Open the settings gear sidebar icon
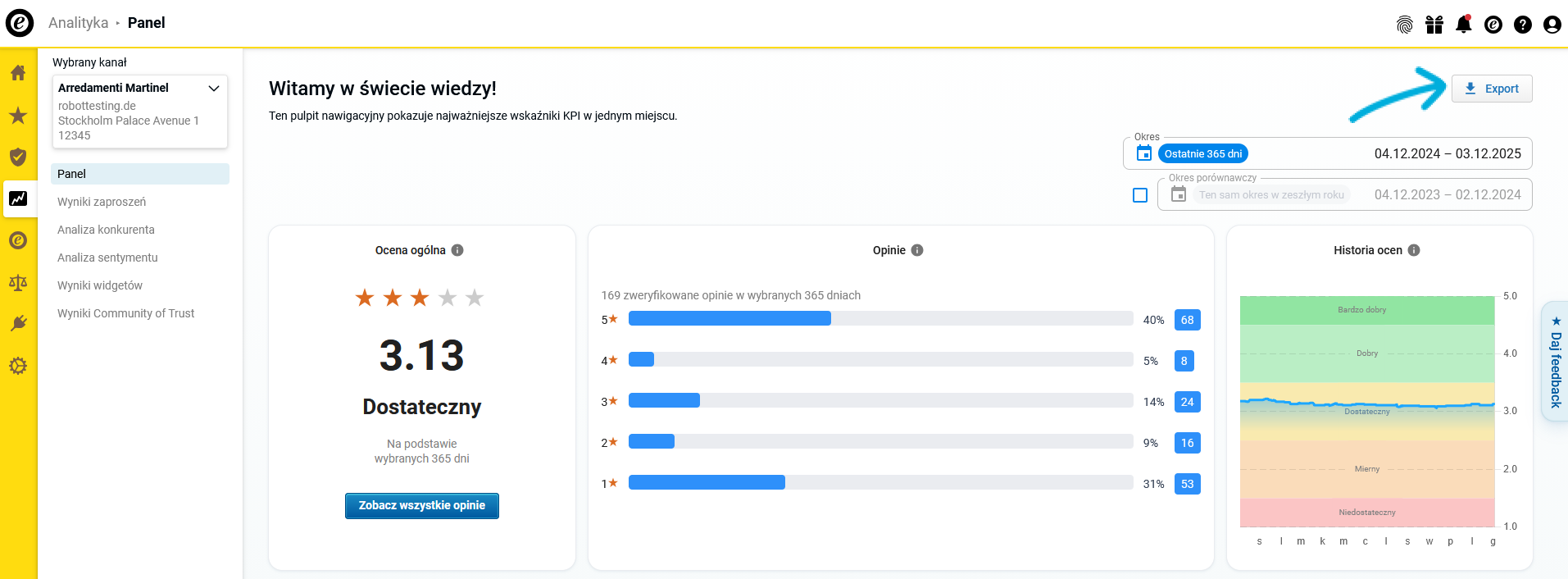Image resolution: width=1568 pixels, height=579 pixels. click(x=18, y=366)
